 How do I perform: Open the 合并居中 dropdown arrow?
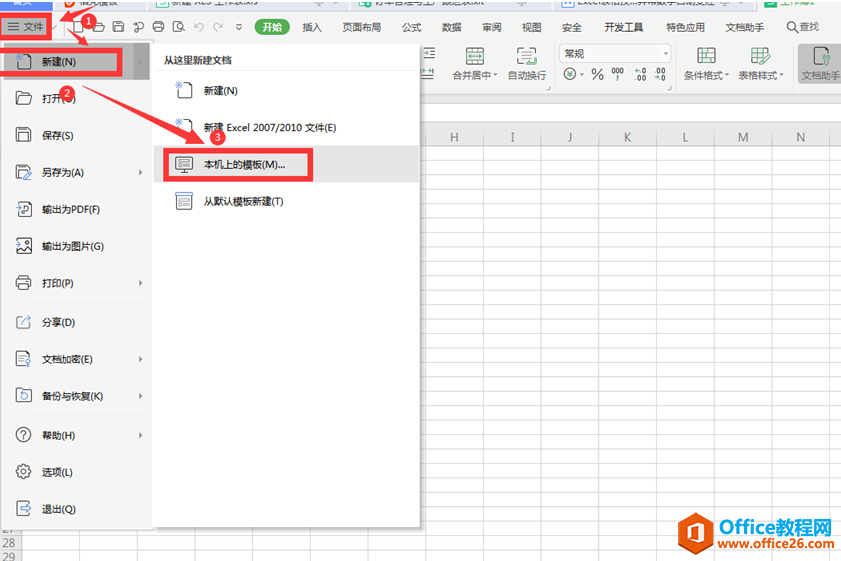(x=496, y=76)
